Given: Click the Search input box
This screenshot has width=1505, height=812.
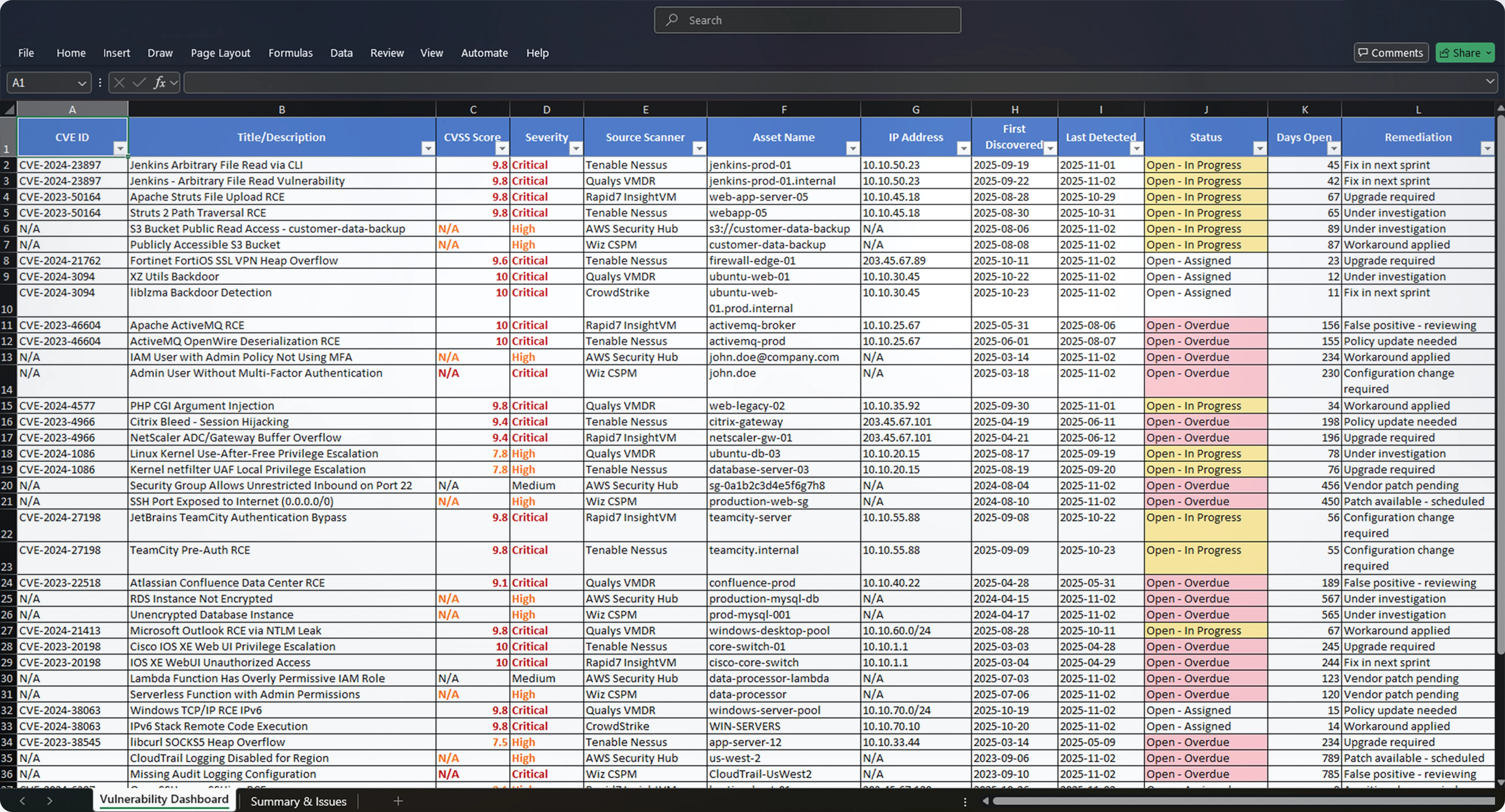Looking at the screenshot, I should point(807,20).
